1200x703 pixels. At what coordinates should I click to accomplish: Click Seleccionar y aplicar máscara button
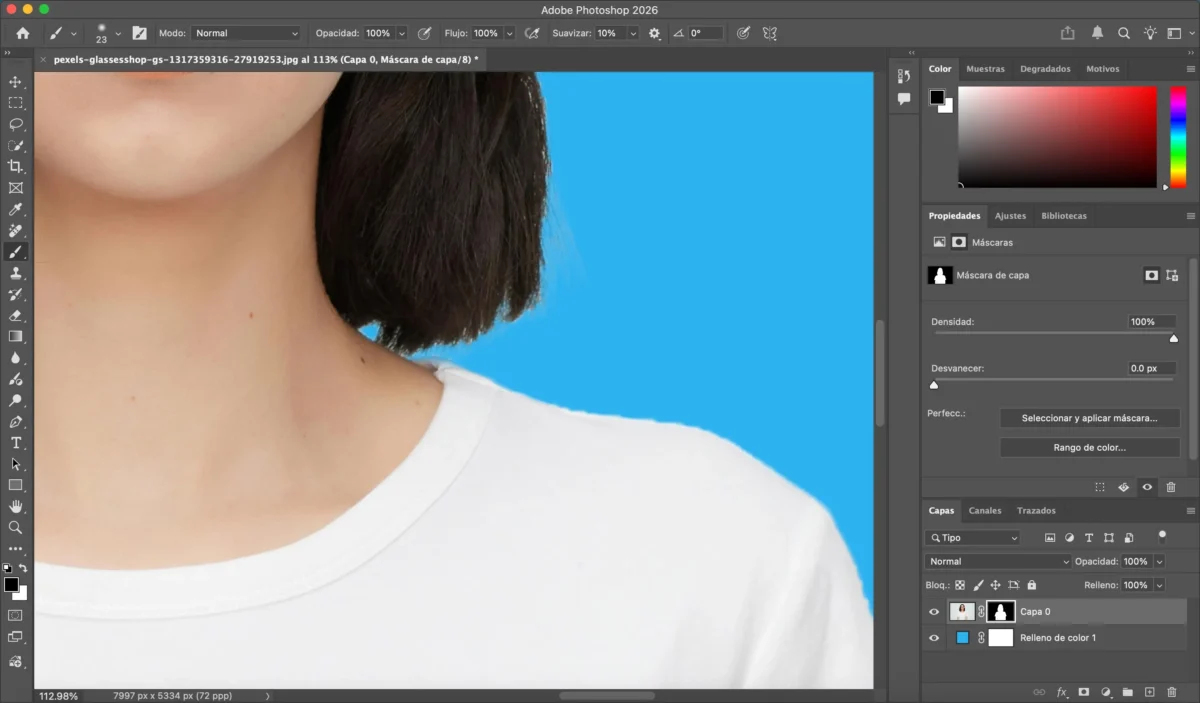tap(1089, 418)
